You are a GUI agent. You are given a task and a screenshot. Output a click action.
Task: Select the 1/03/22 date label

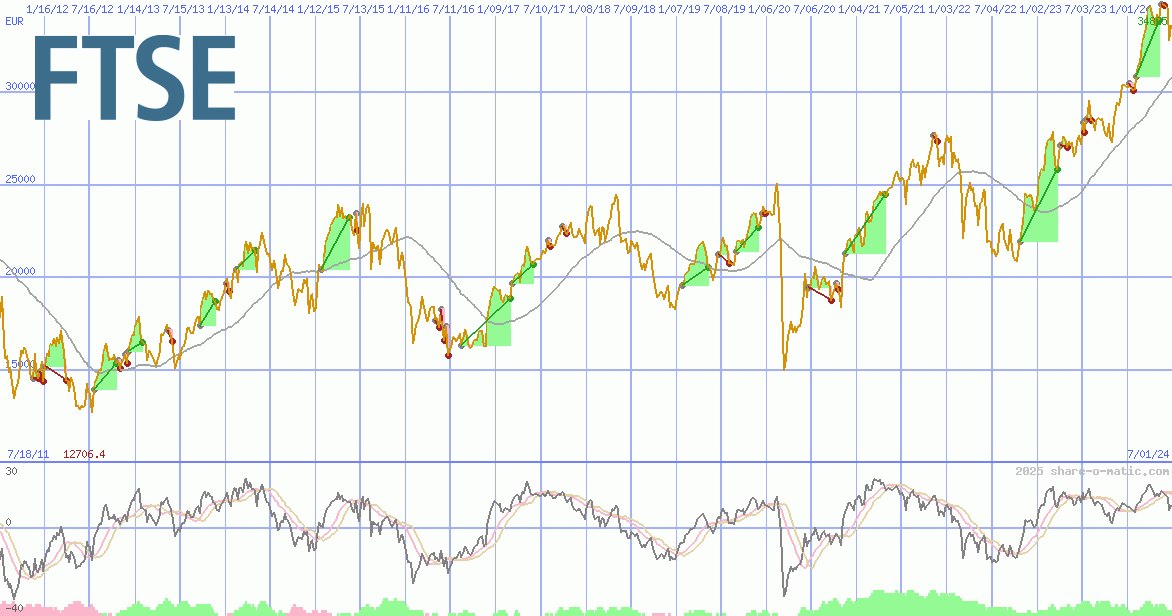[x=949, y=9]
